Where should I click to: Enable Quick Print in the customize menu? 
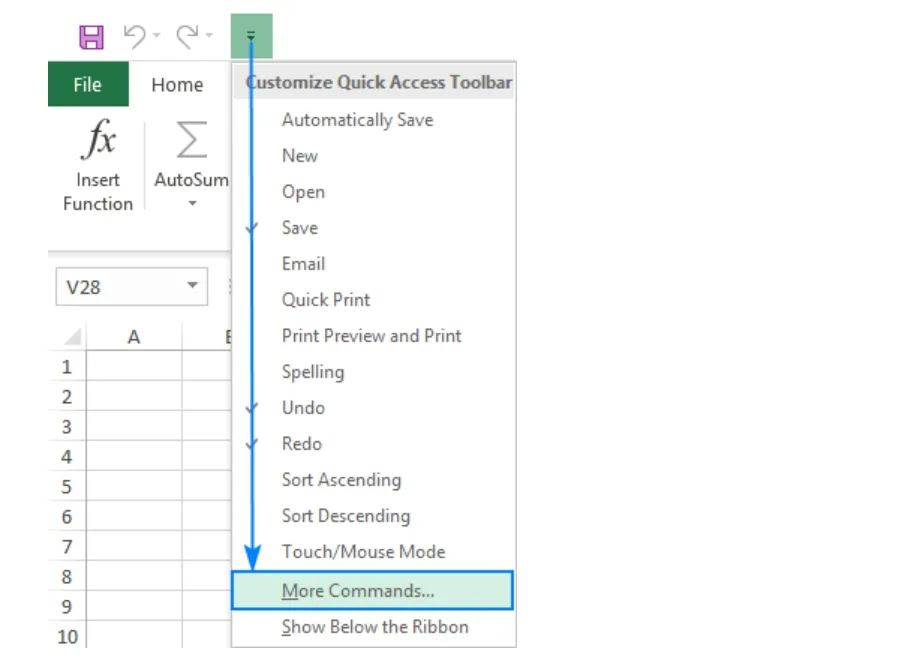click(x=326, y=299)
